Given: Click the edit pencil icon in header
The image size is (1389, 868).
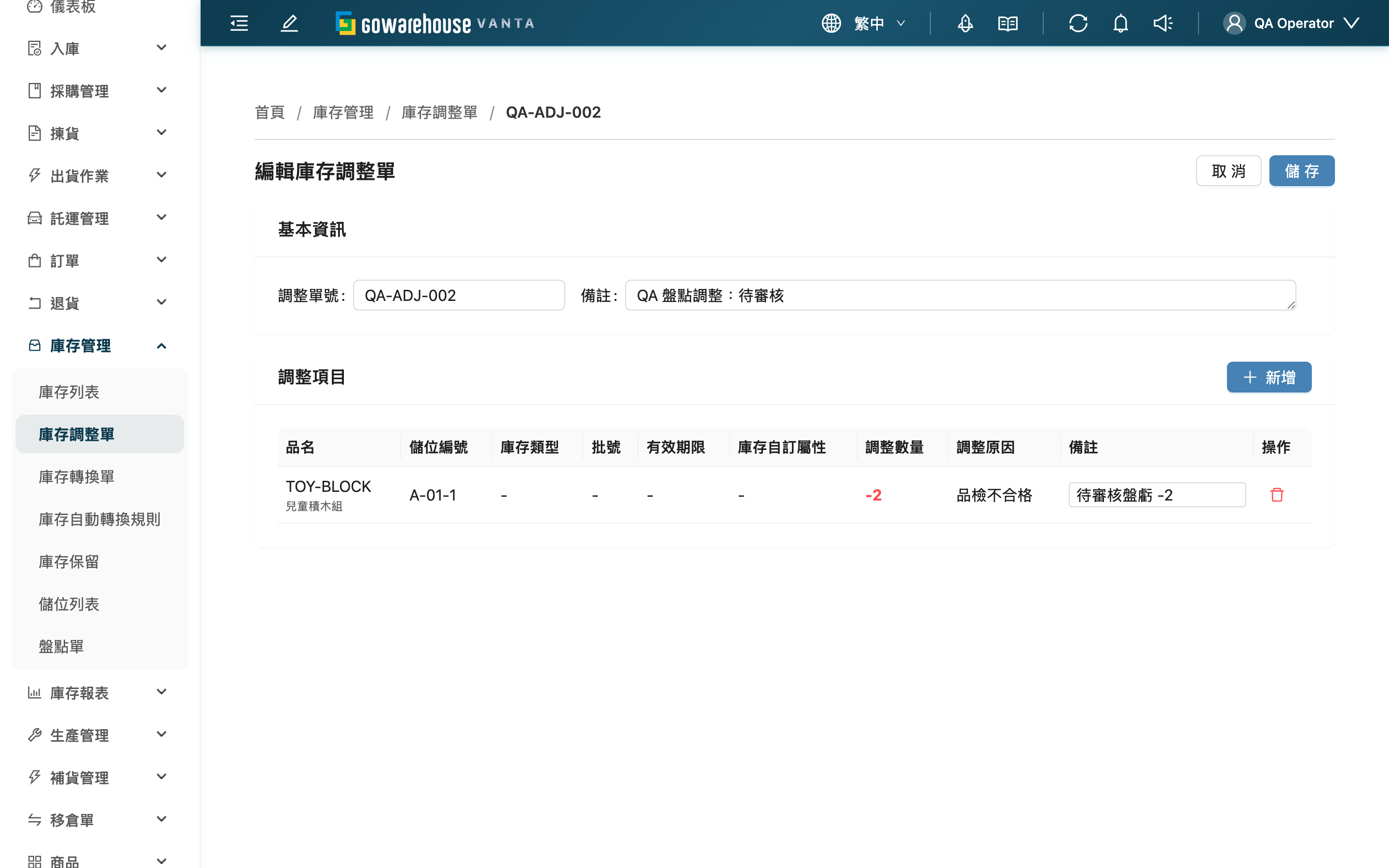Looking at the screenshot, I should (x=289, y=23).
